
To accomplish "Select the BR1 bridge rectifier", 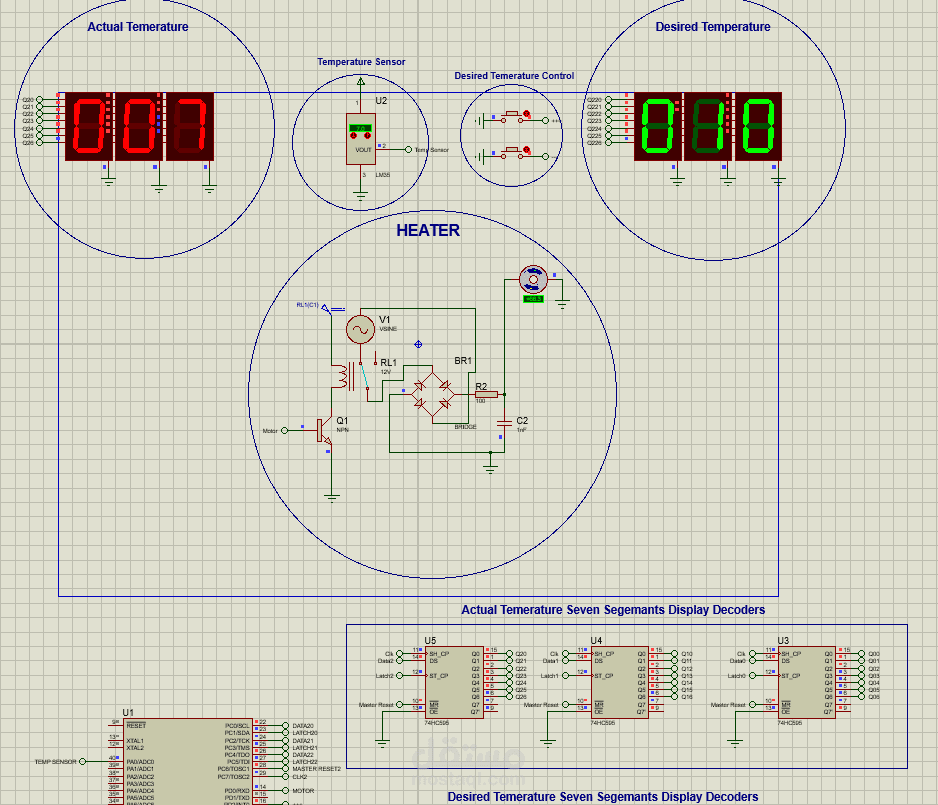I will pyautogui.click(x=433, y=394).
